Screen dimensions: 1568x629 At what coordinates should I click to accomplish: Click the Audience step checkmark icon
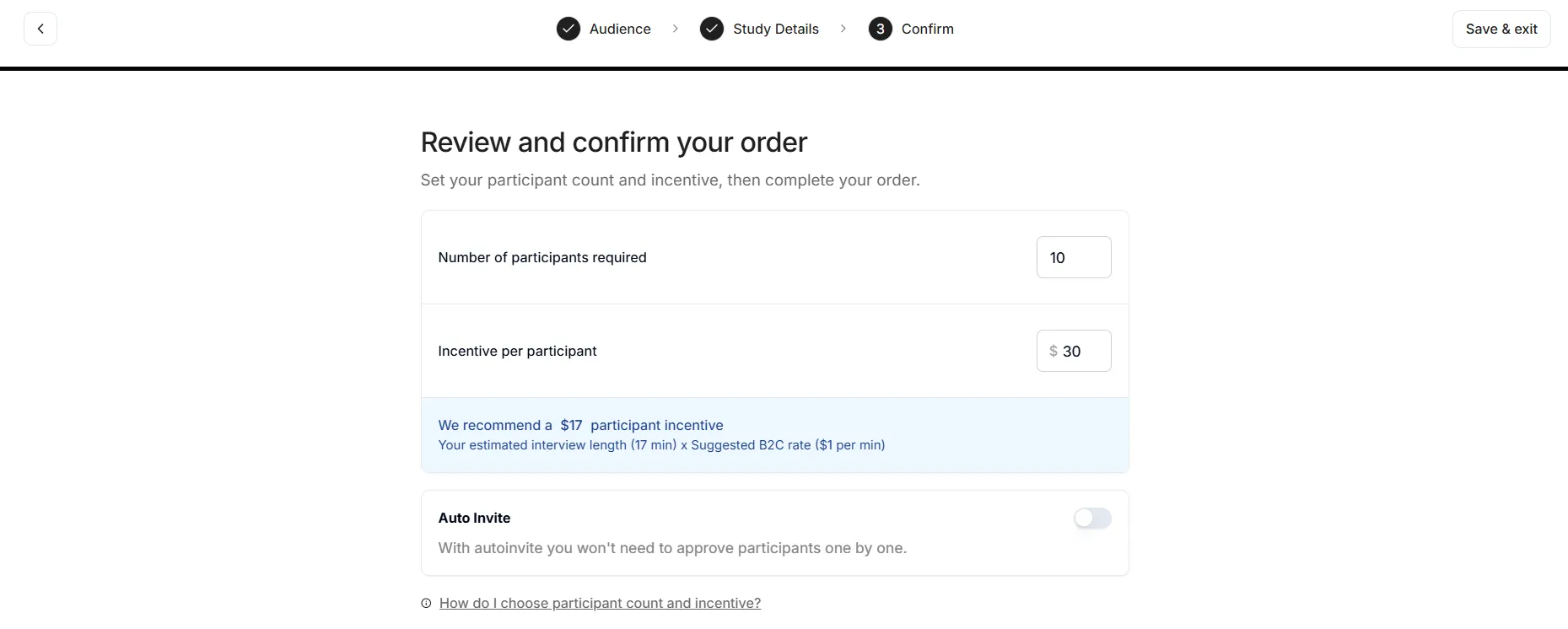(x=568, y=29)
